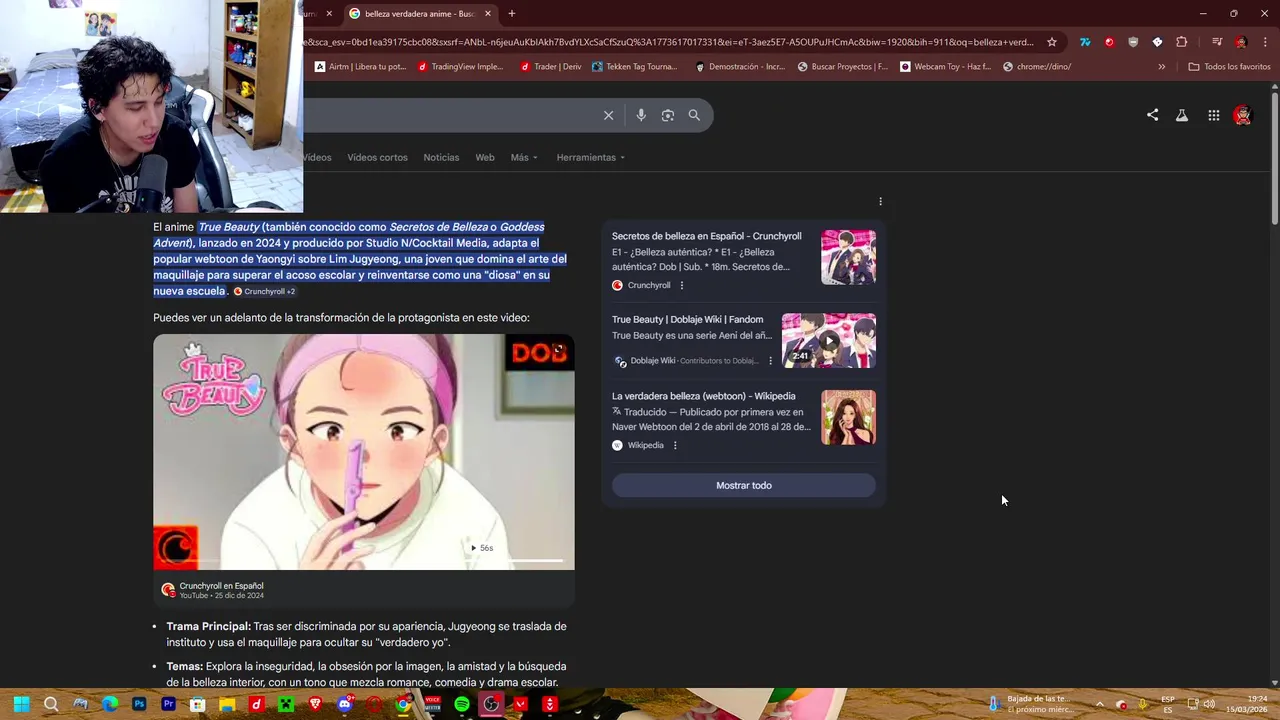Expand the Herramientas dropdown

(x=590, y=157)
